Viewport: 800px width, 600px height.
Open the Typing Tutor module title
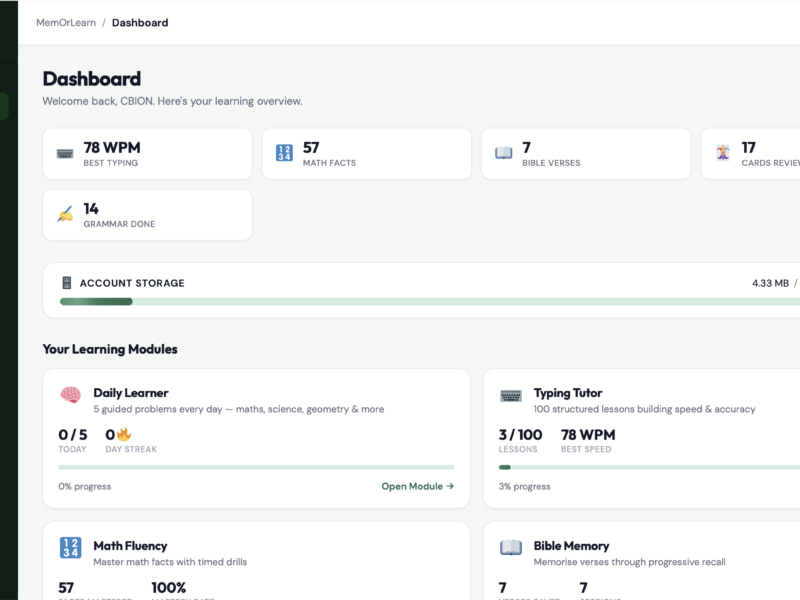click(568, 393)
